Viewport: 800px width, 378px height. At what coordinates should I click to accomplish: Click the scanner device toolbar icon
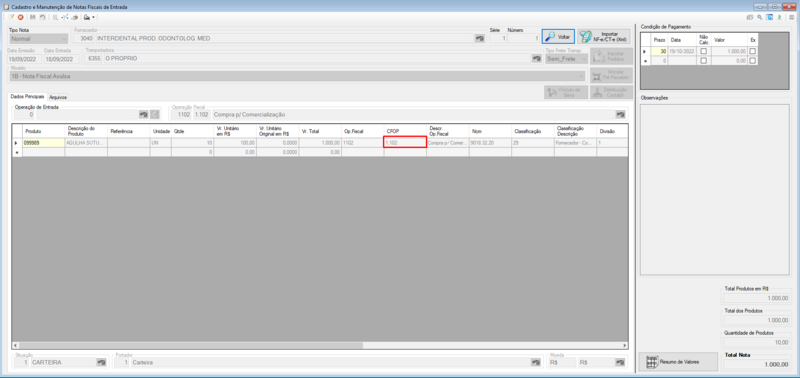pyautogui.click(x=74, y=17)
